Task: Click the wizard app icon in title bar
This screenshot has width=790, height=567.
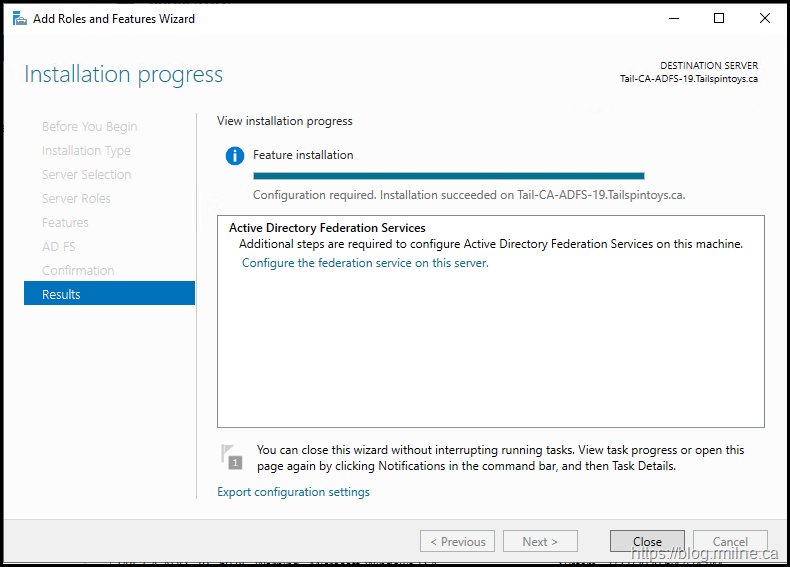Action: 19,18
